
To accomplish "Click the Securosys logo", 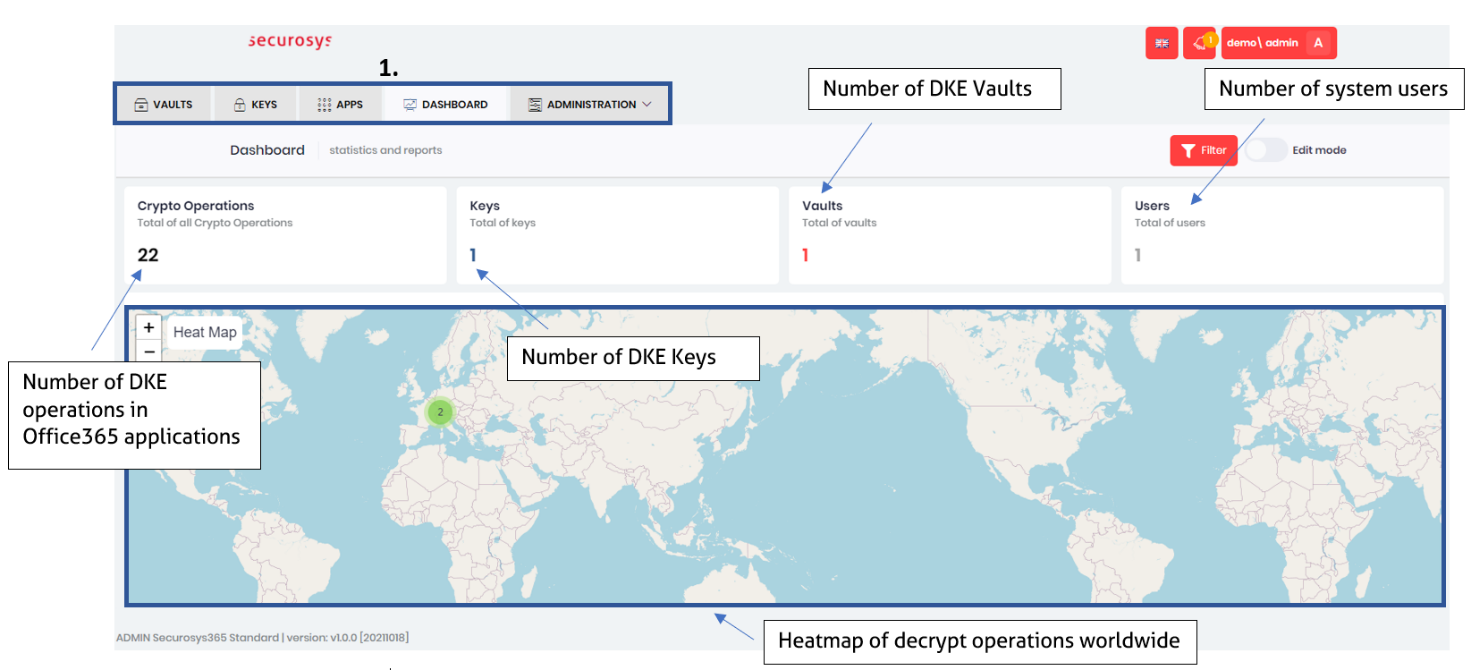I will [289, 41].
